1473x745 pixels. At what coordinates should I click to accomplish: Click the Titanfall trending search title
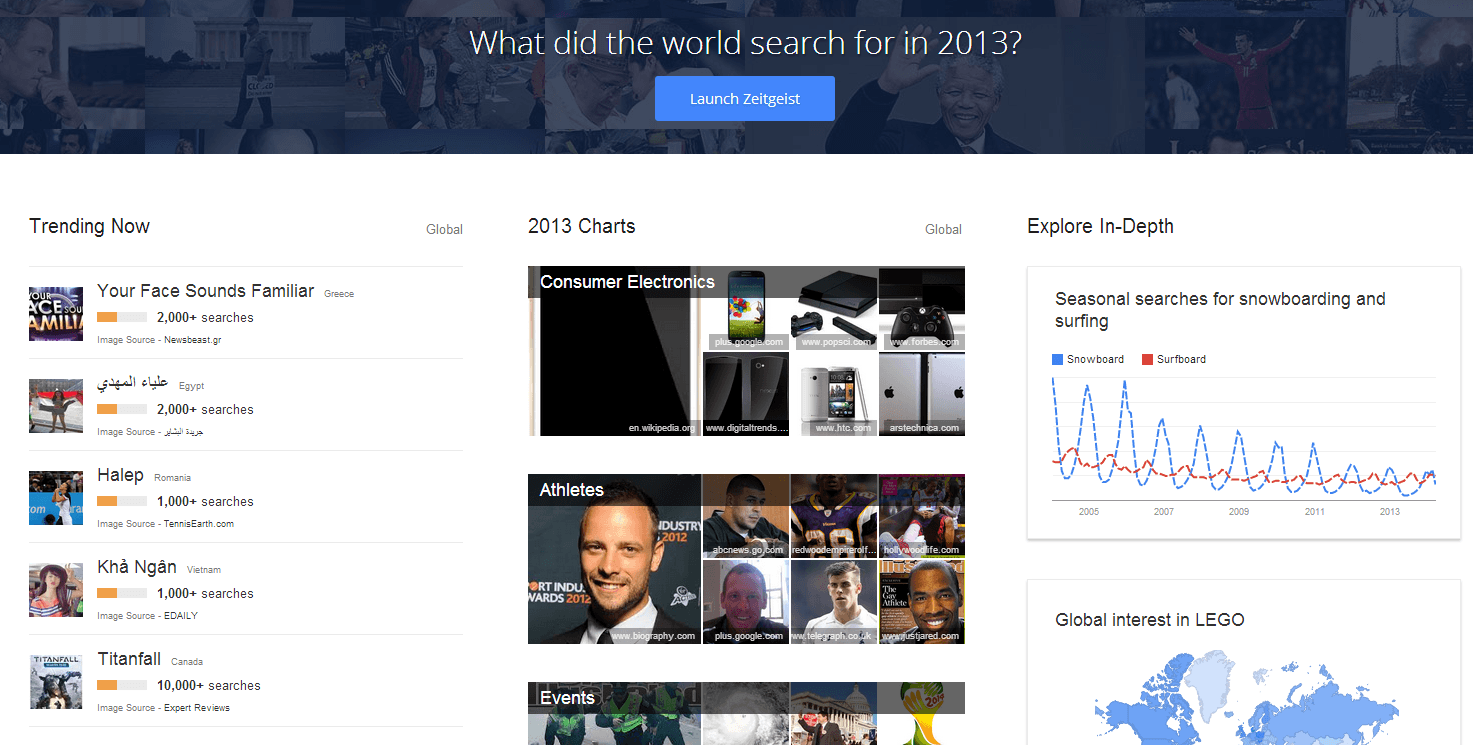129,659
